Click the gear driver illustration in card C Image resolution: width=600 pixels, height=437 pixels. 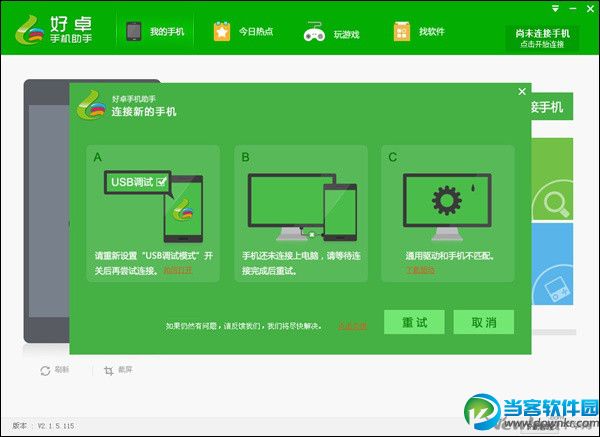click(x=447, y=206)
